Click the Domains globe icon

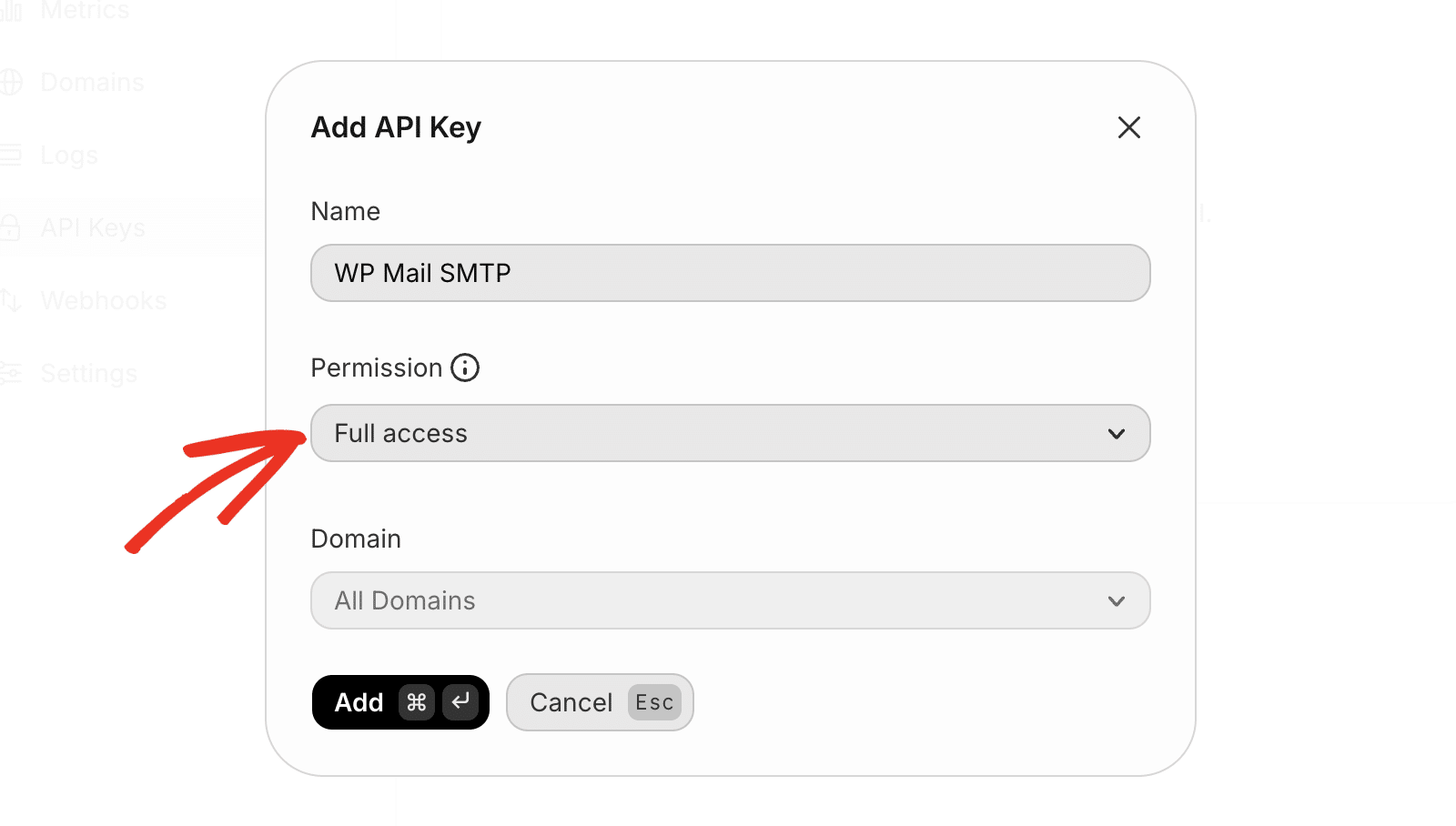tap(11, 83)
